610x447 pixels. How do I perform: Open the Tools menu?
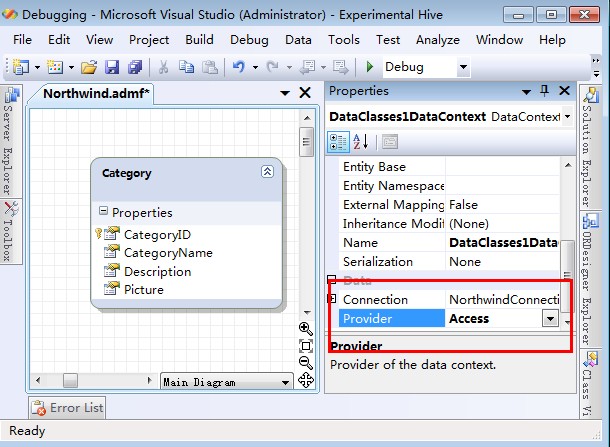(x=344, y=40)
